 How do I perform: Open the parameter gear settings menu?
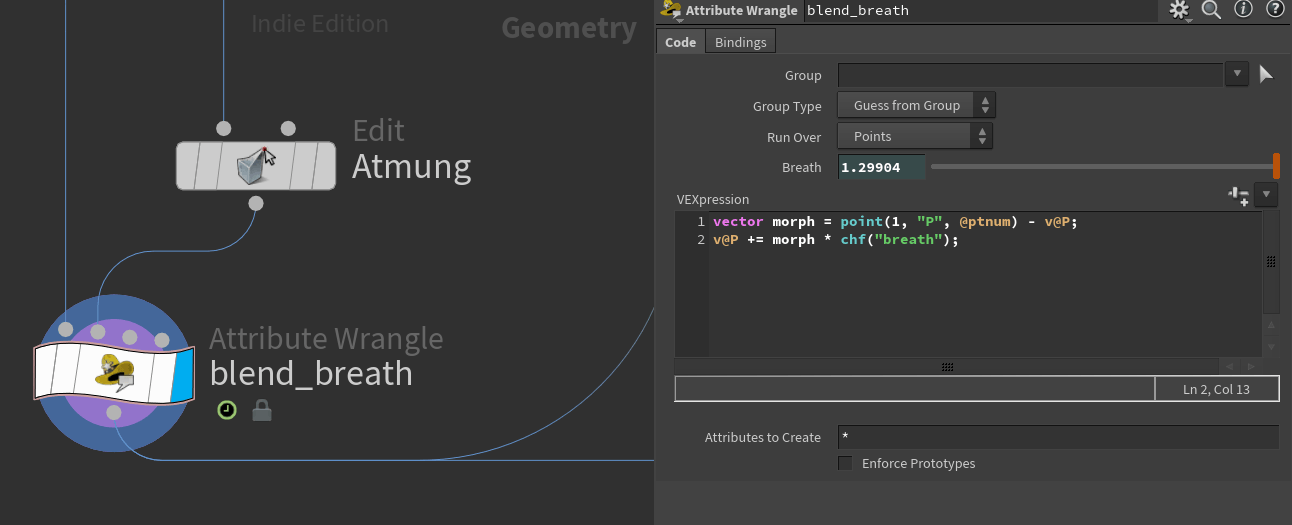pos(1180,11)
